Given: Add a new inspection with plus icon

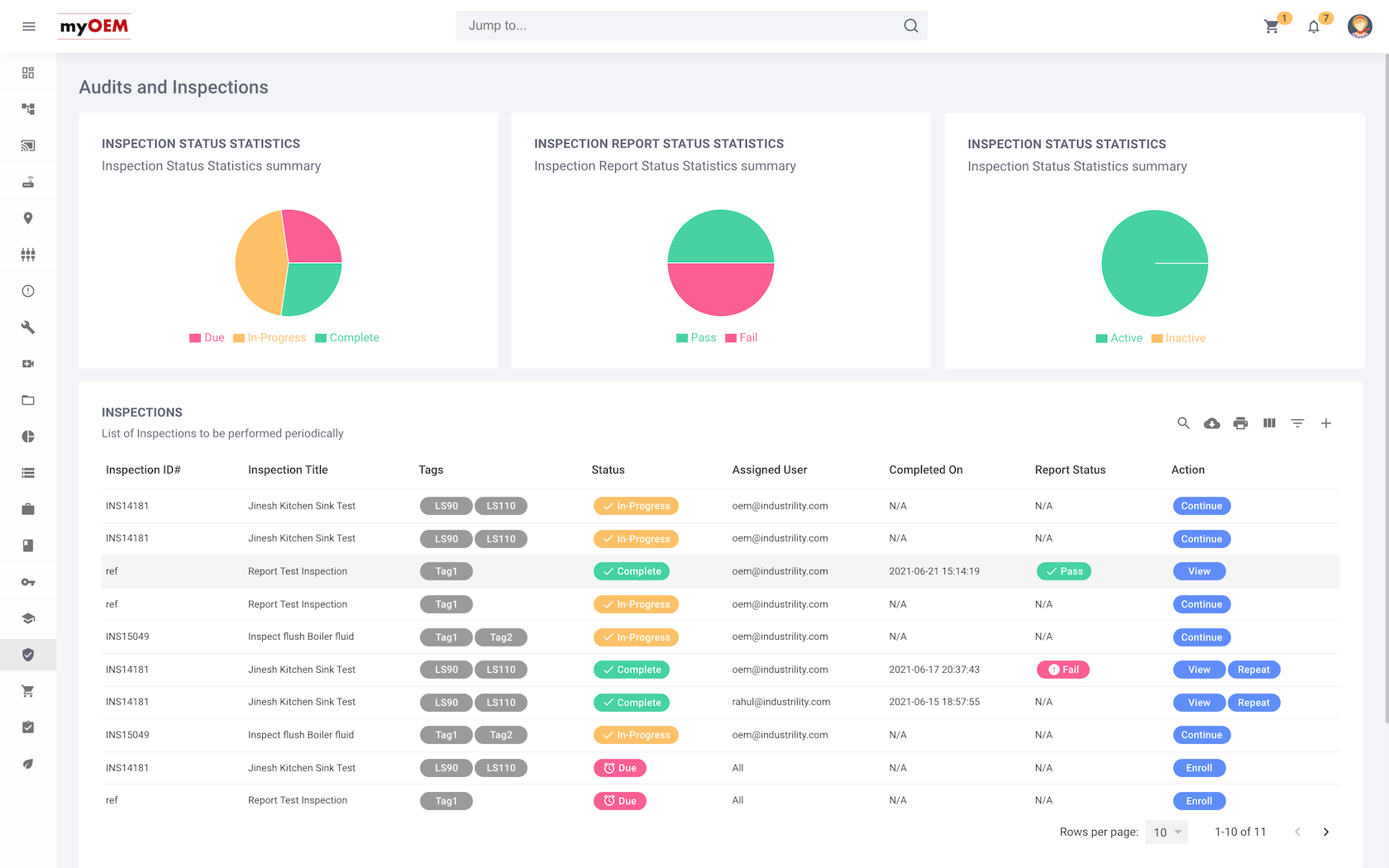Looking at the screenshot, I should pyautogui.click(x=1326, y=423).
